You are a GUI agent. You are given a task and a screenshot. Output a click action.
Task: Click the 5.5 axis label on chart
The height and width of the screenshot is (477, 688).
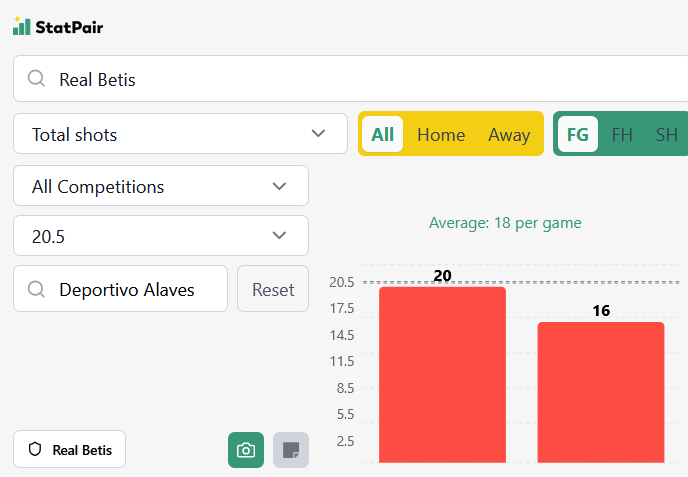click(x=345, y=414)
